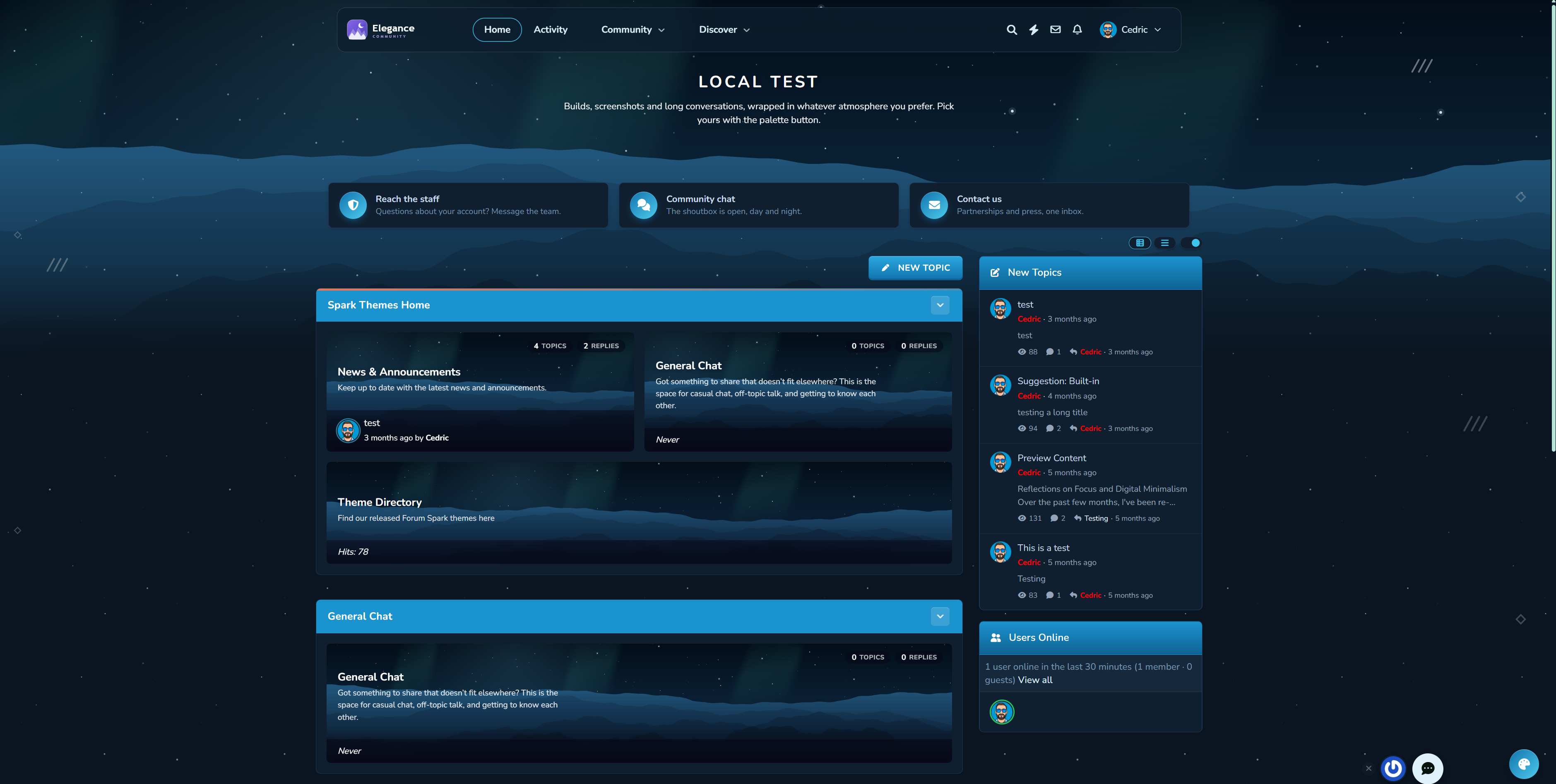
Task: Open the Discover dropdown menu
Action: click(724, 29)
